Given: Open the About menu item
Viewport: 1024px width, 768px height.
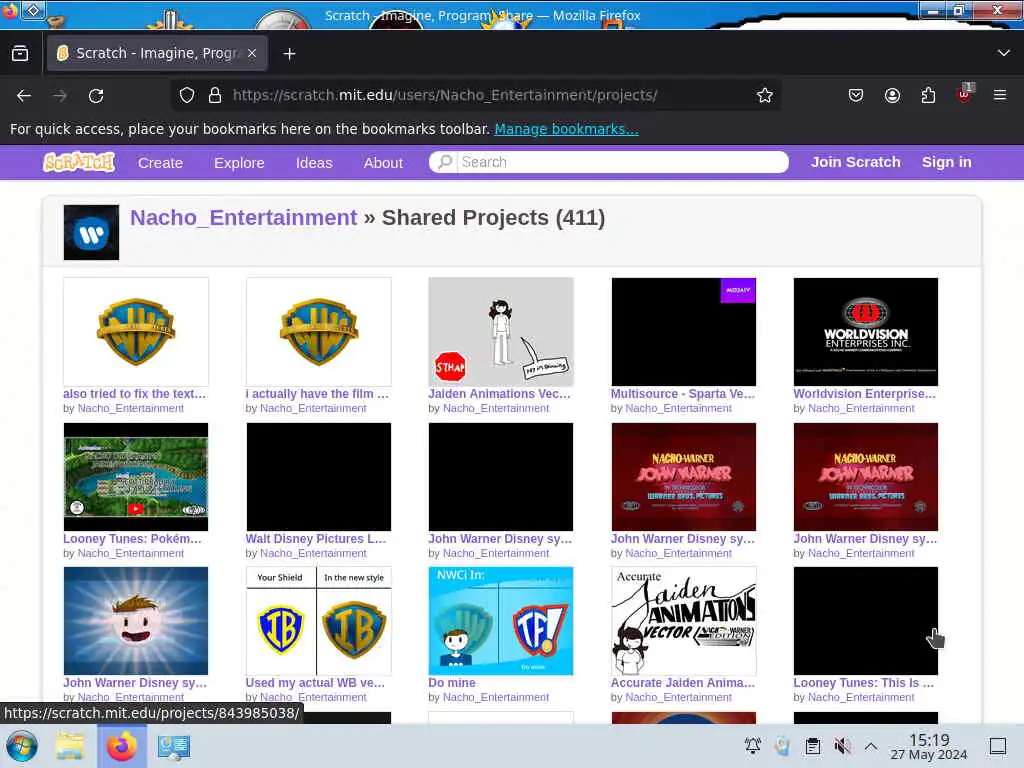Looking at the screenshot, I should point(383,163).
